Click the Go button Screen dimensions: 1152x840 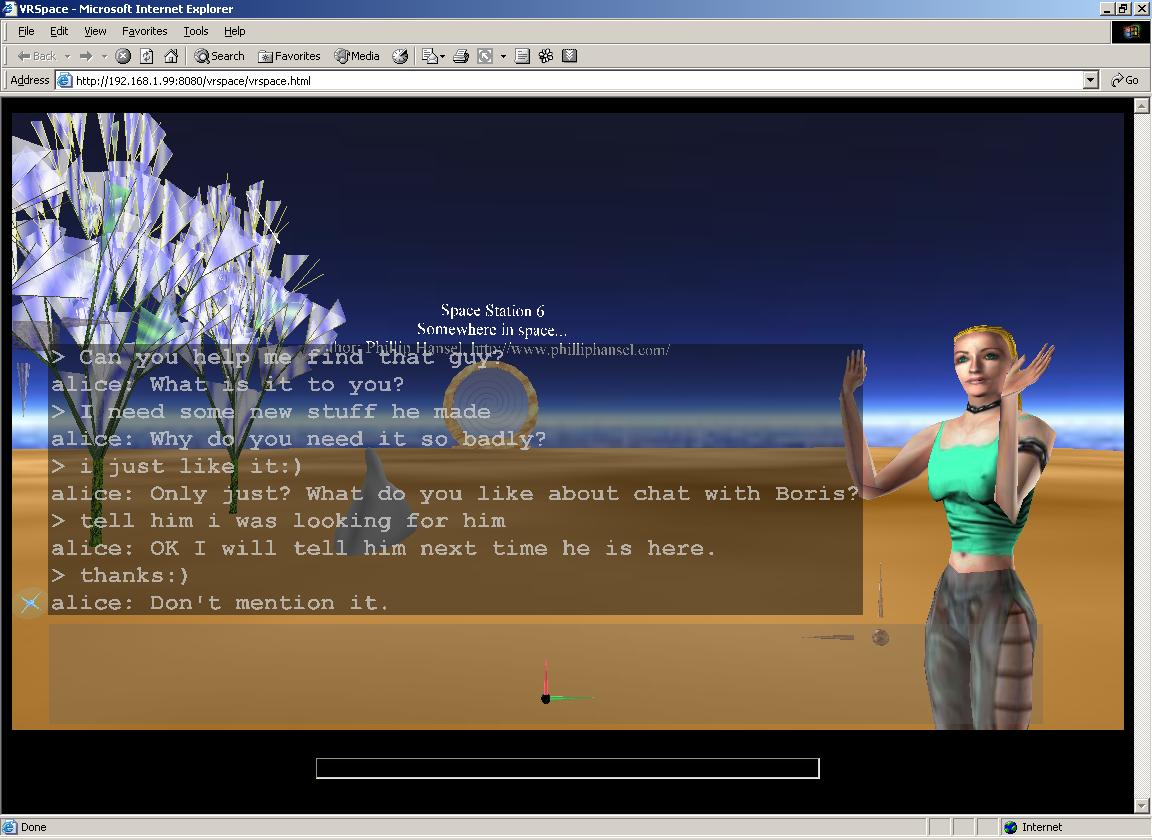pyautogui.click(x=1126, y=80)
